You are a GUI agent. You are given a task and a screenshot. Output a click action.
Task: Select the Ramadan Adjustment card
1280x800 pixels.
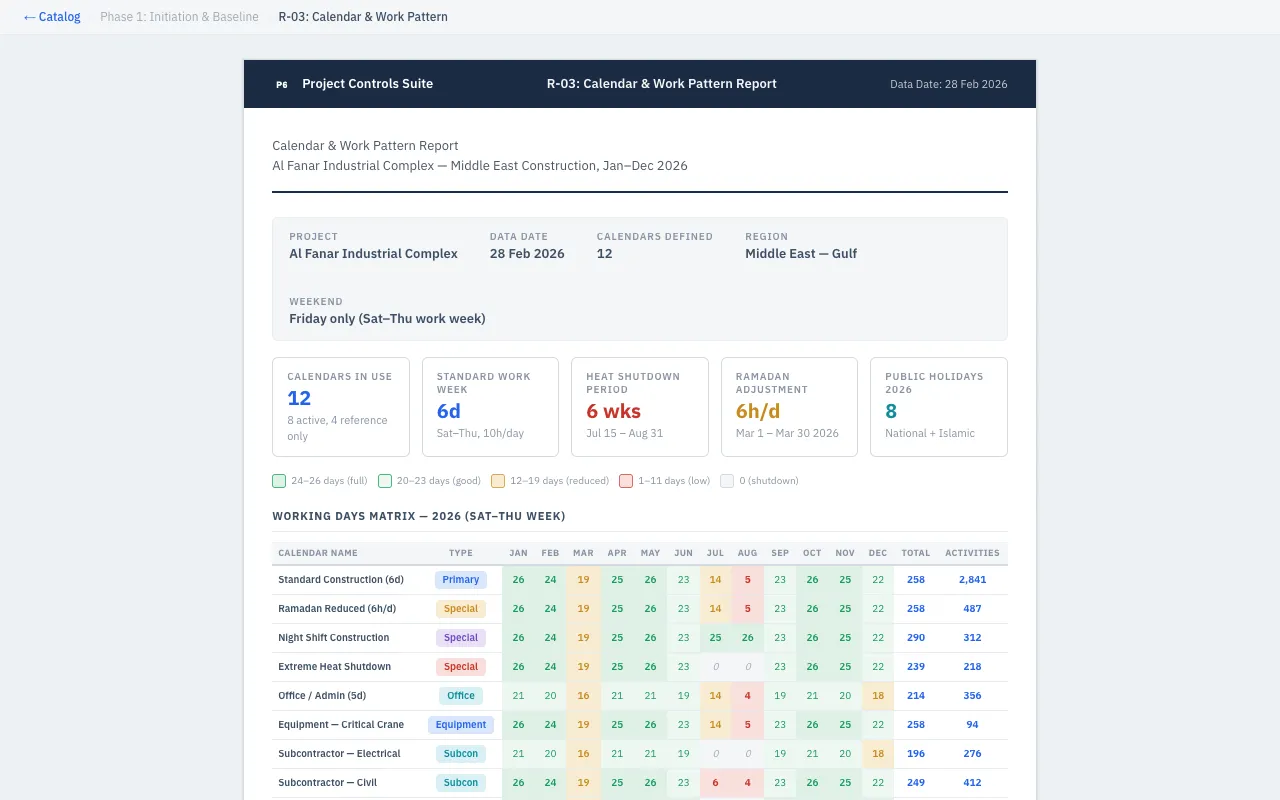[x=789, y=407]
